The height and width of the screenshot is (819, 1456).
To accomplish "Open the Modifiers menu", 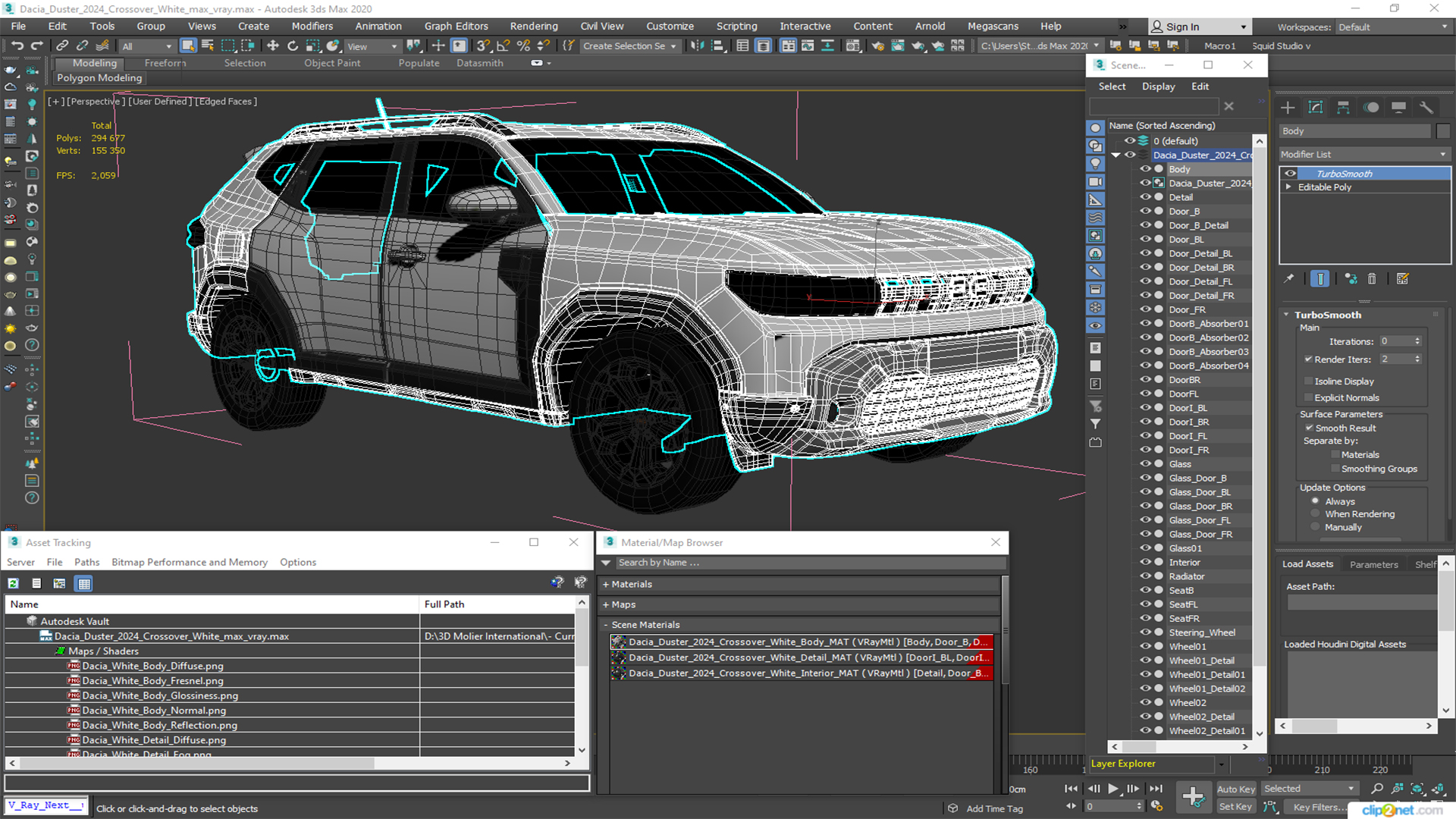I will (x=312, y=26).
